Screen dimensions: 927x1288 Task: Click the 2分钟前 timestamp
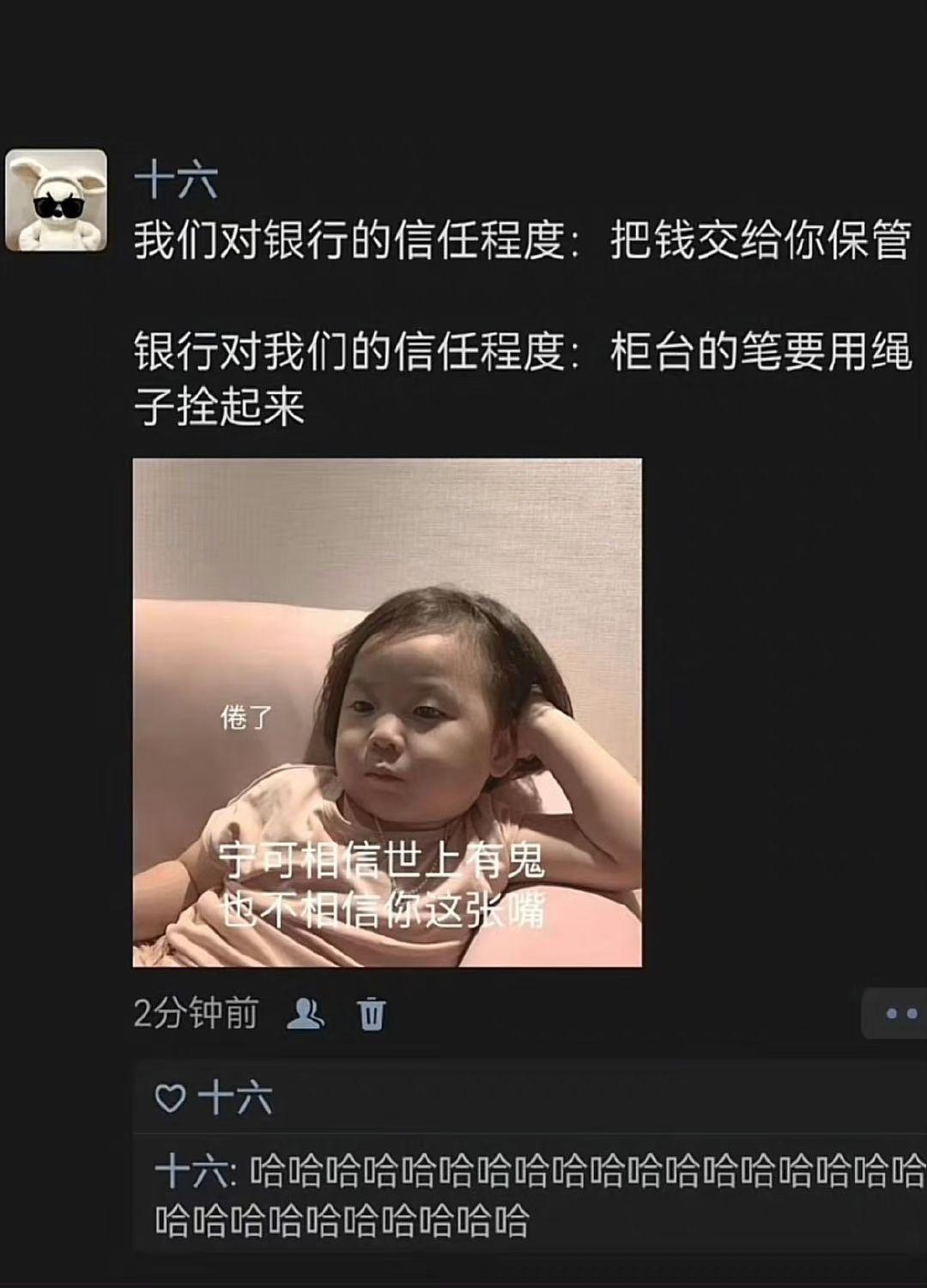(196, 1013)
